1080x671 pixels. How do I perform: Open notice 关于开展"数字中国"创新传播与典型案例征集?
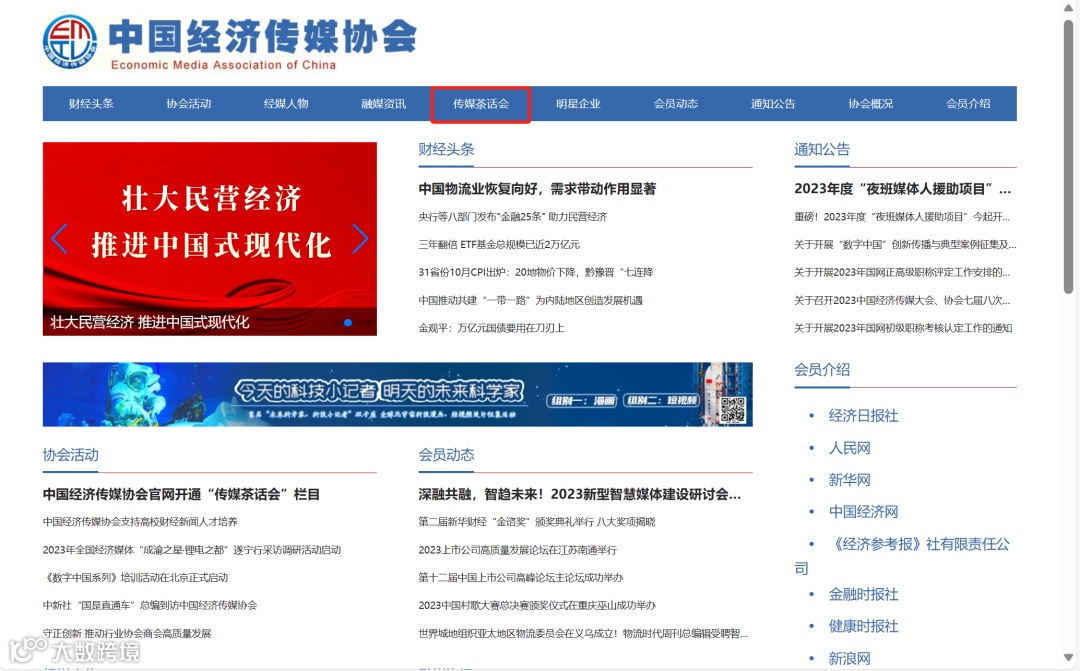click(x=905, y=245)
